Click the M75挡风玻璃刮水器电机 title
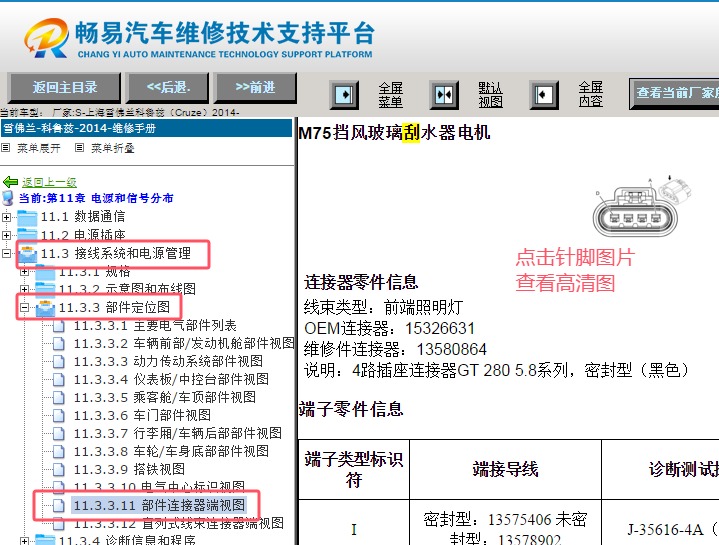 point(394,133)
